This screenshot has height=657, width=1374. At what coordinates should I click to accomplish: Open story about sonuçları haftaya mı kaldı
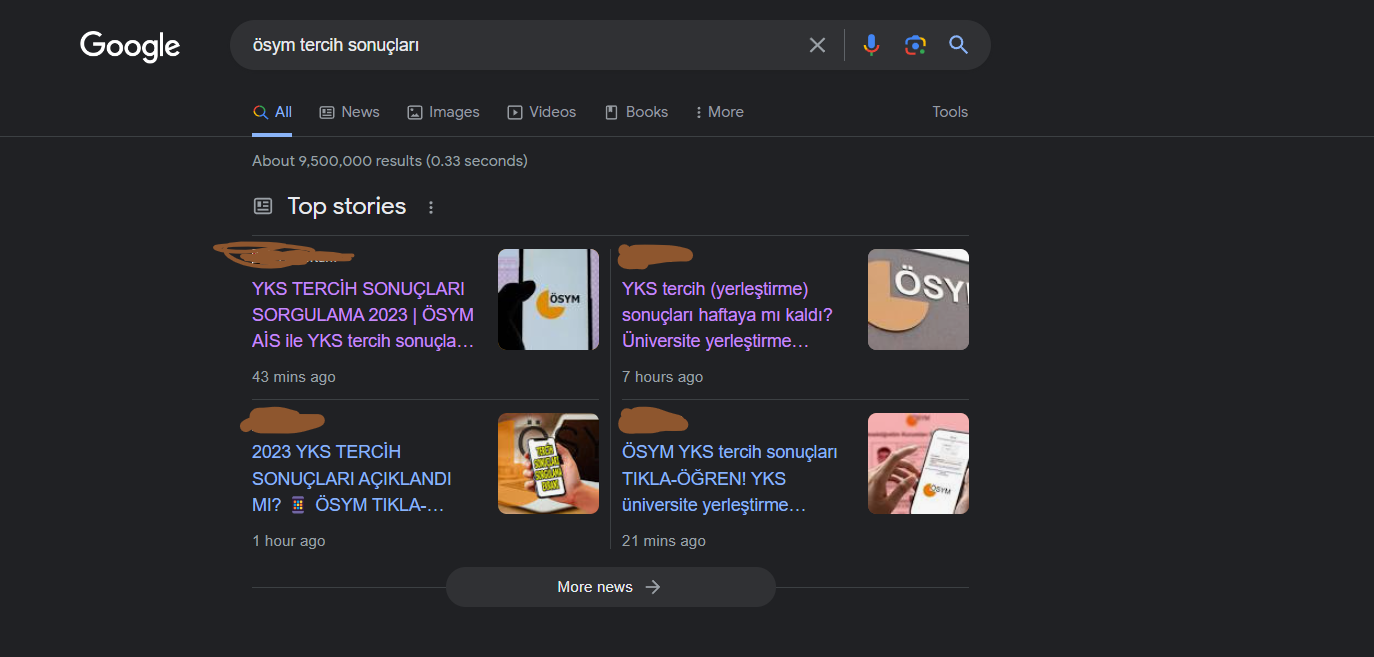coord(727,315)
